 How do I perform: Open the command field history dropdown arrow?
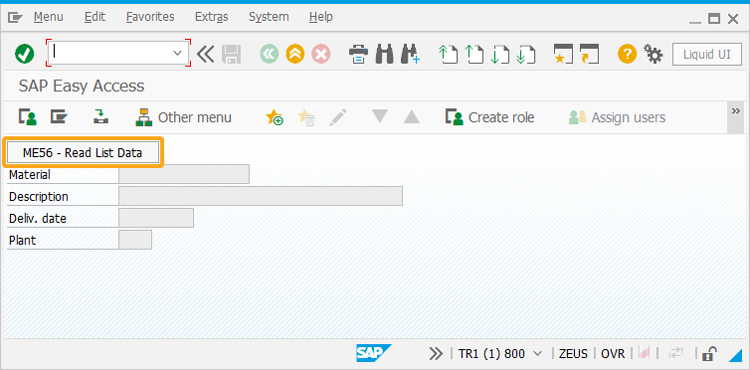click(177, 53)
